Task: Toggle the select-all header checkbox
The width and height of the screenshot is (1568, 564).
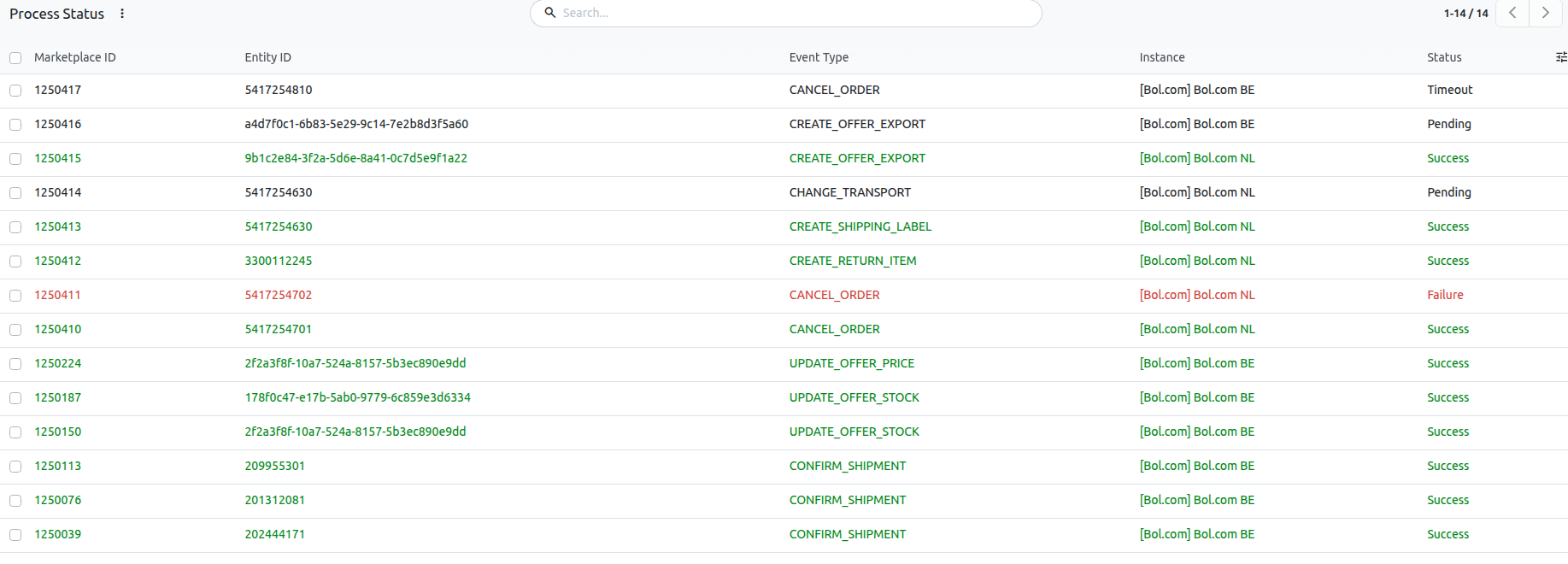Action: click(x=15, y=58)
